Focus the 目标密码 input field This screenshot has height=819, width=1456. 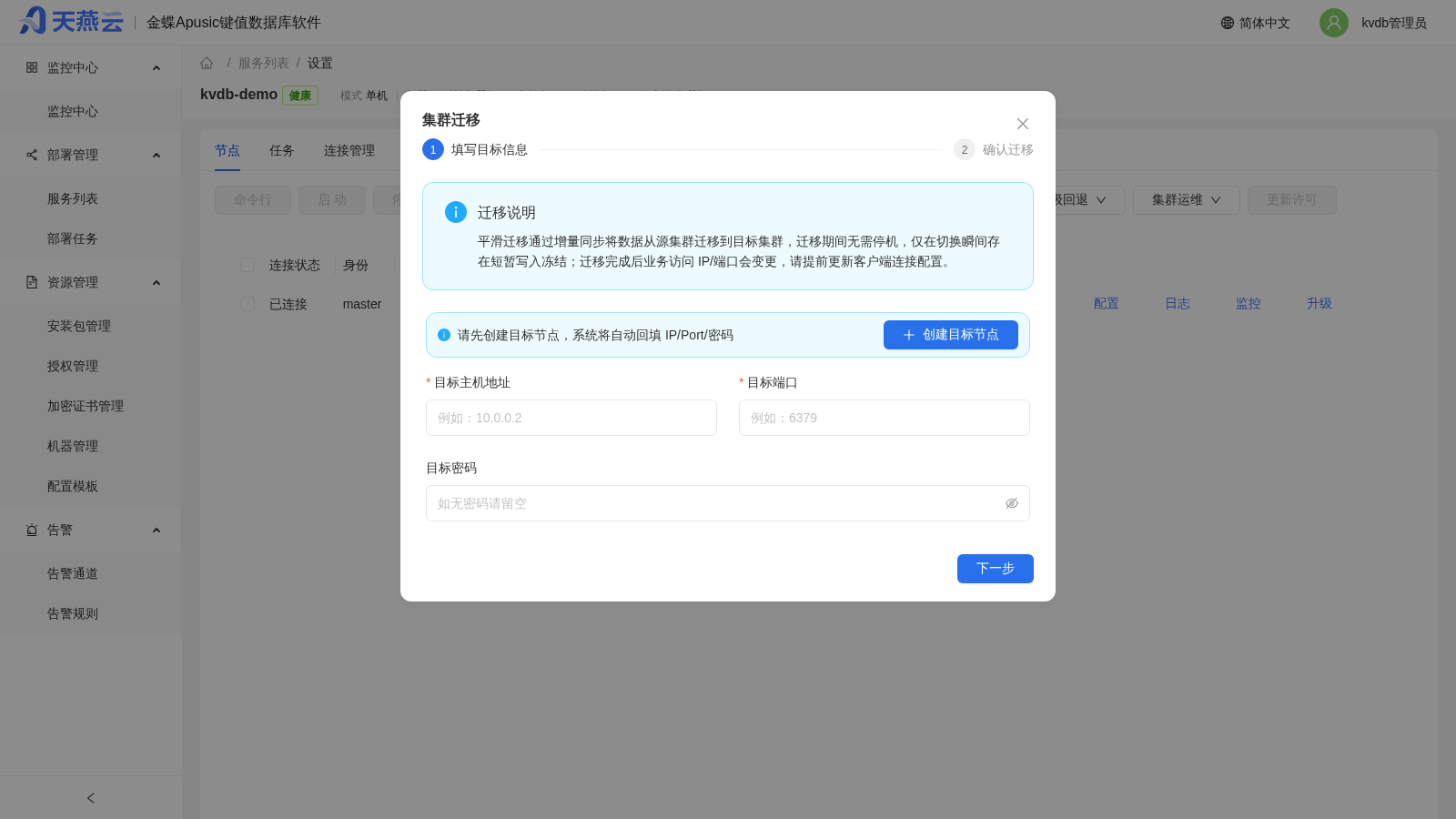click(728, 503)
